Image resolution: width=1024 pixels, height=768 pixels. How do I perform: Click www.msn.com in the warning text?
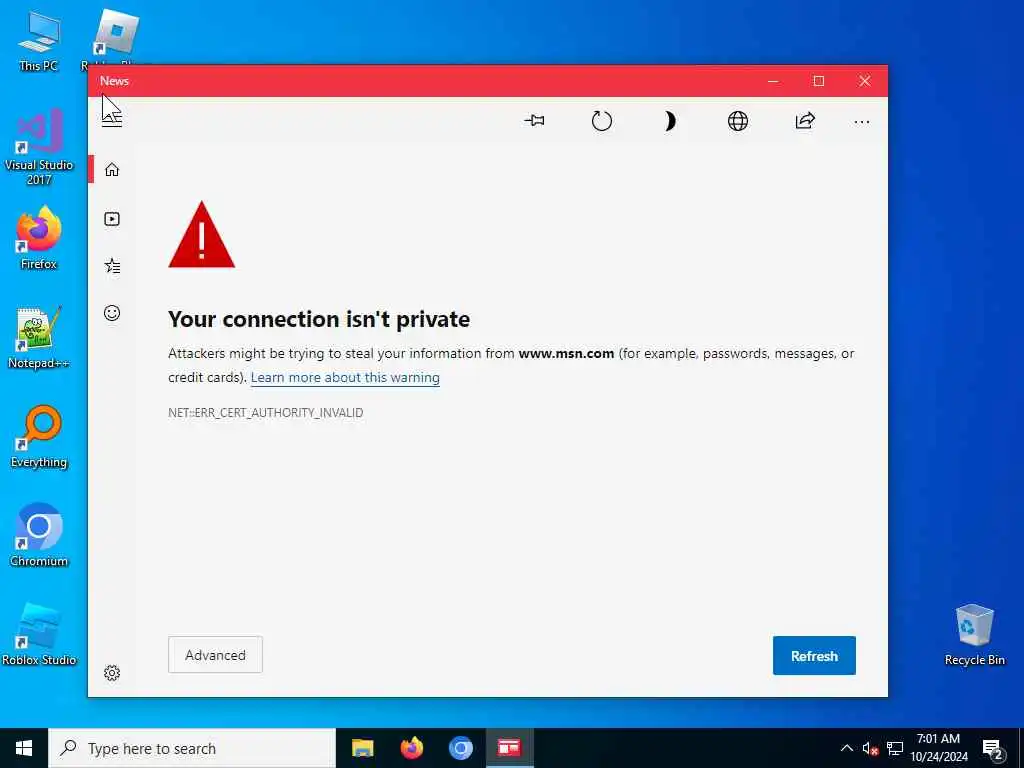coord(566,354)
